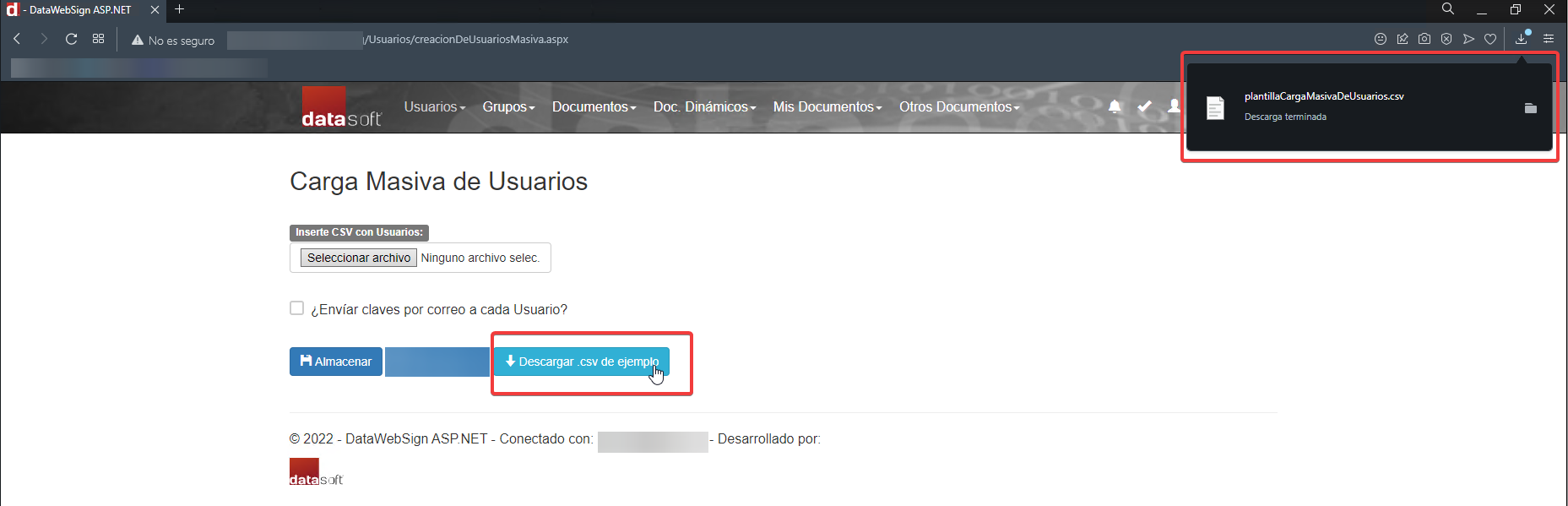Show downloaded file in folder

coord(1530,108)
